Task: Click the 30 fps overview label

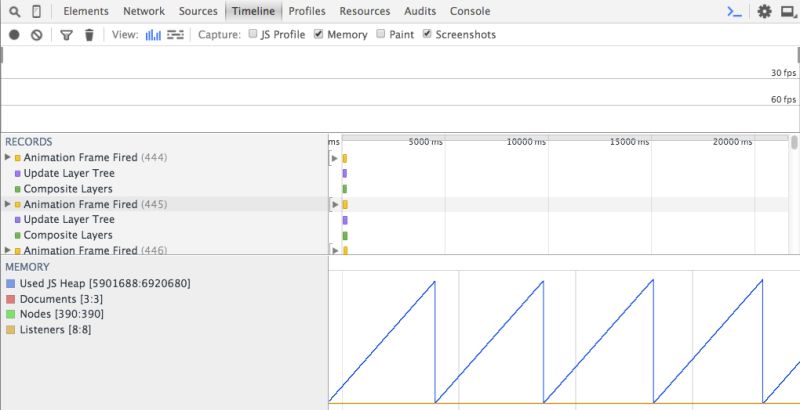Action: [x=783, y=73]
